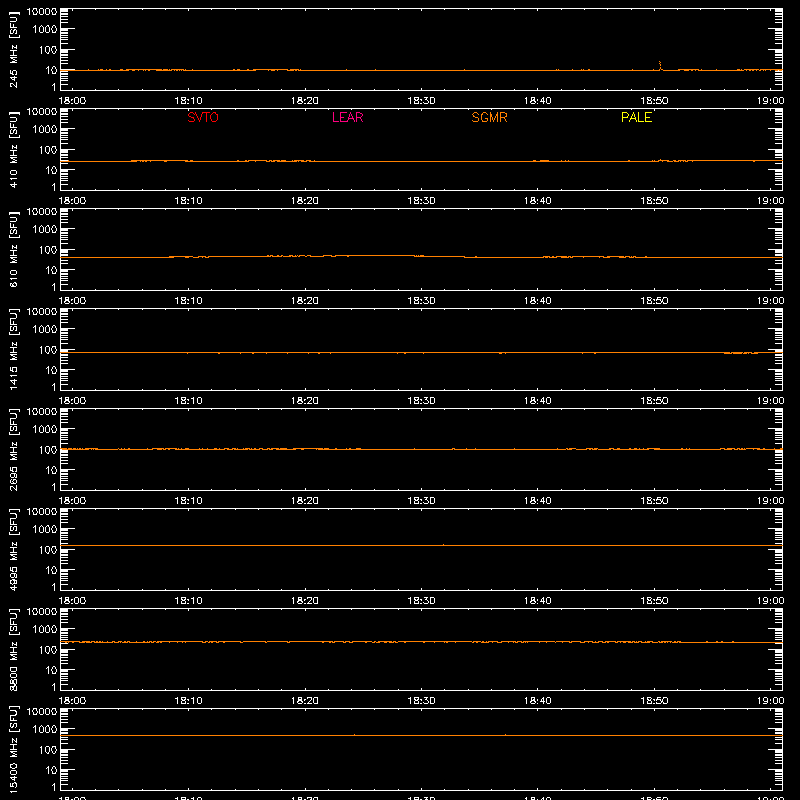Screen dimensions: 800x800
Task: Click the 18:30 time label under the 410 MHz plot
Action: coord(421,201)
